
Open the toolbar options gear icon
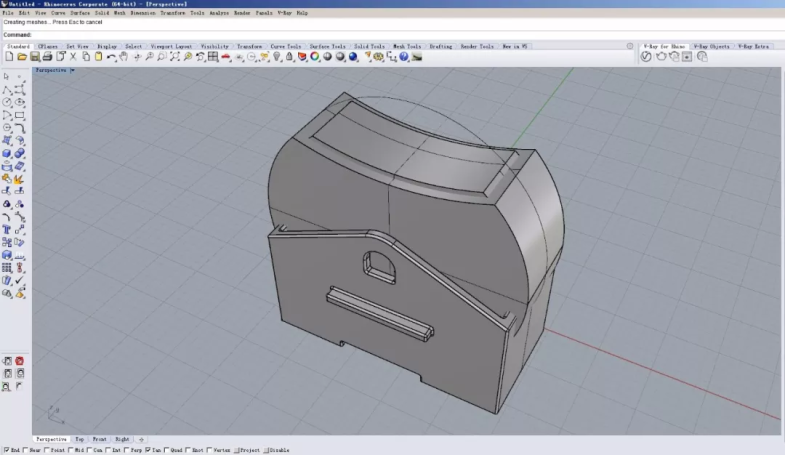(x=630, y=46)
